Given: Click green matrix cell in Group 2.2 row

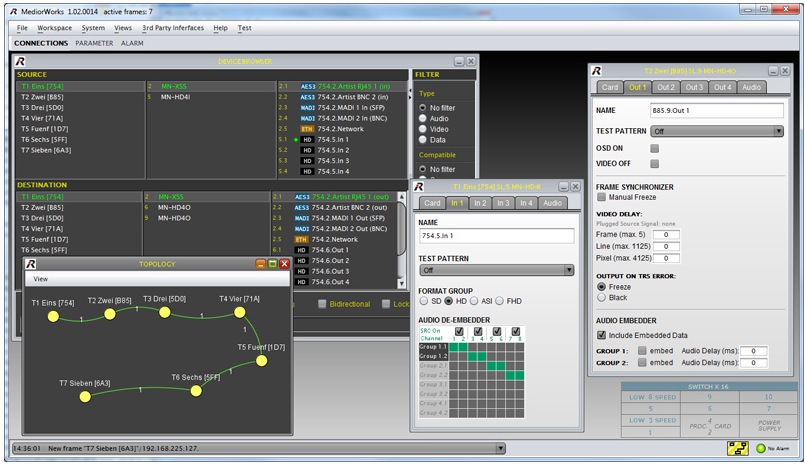Looking at the screenshot, I should [x=515, y=375].
